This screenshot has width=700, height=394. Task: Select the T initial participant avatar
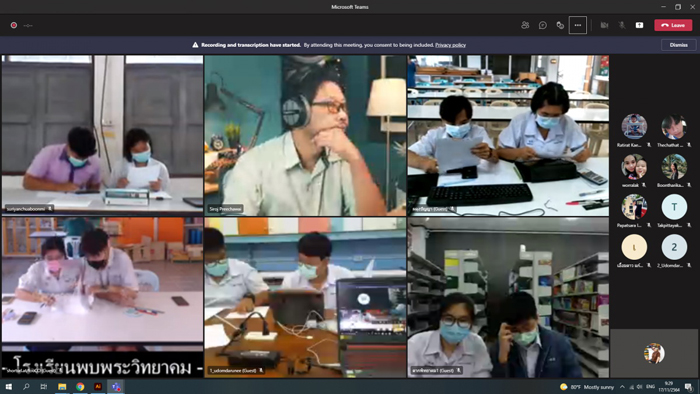[x=674, y=207]
